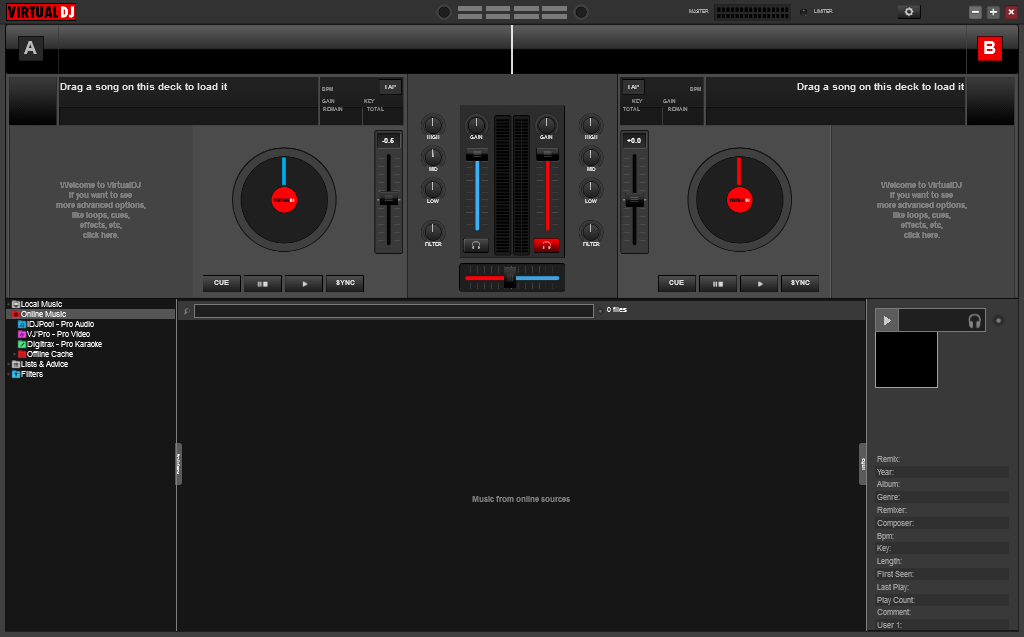Click TAP next to deck B BPM display

[x=631, y=87]
